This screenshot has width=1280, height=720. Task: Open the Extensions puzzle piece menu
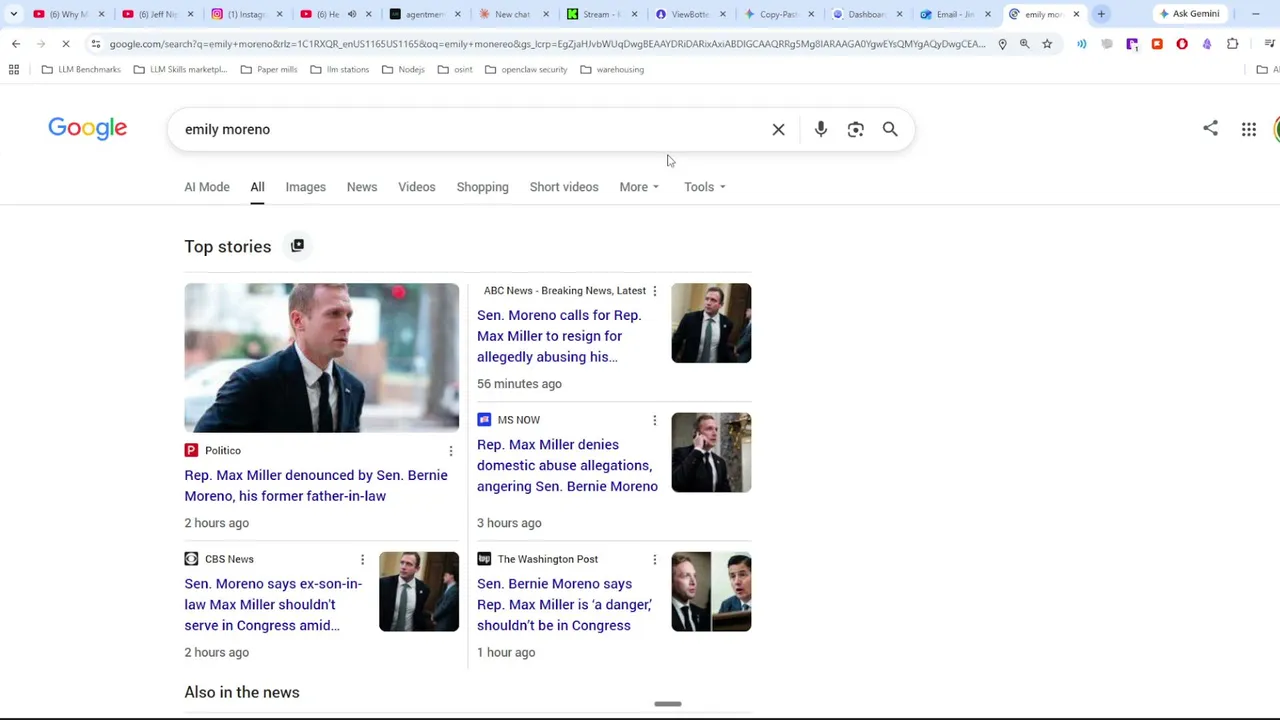pos(1232,44)
